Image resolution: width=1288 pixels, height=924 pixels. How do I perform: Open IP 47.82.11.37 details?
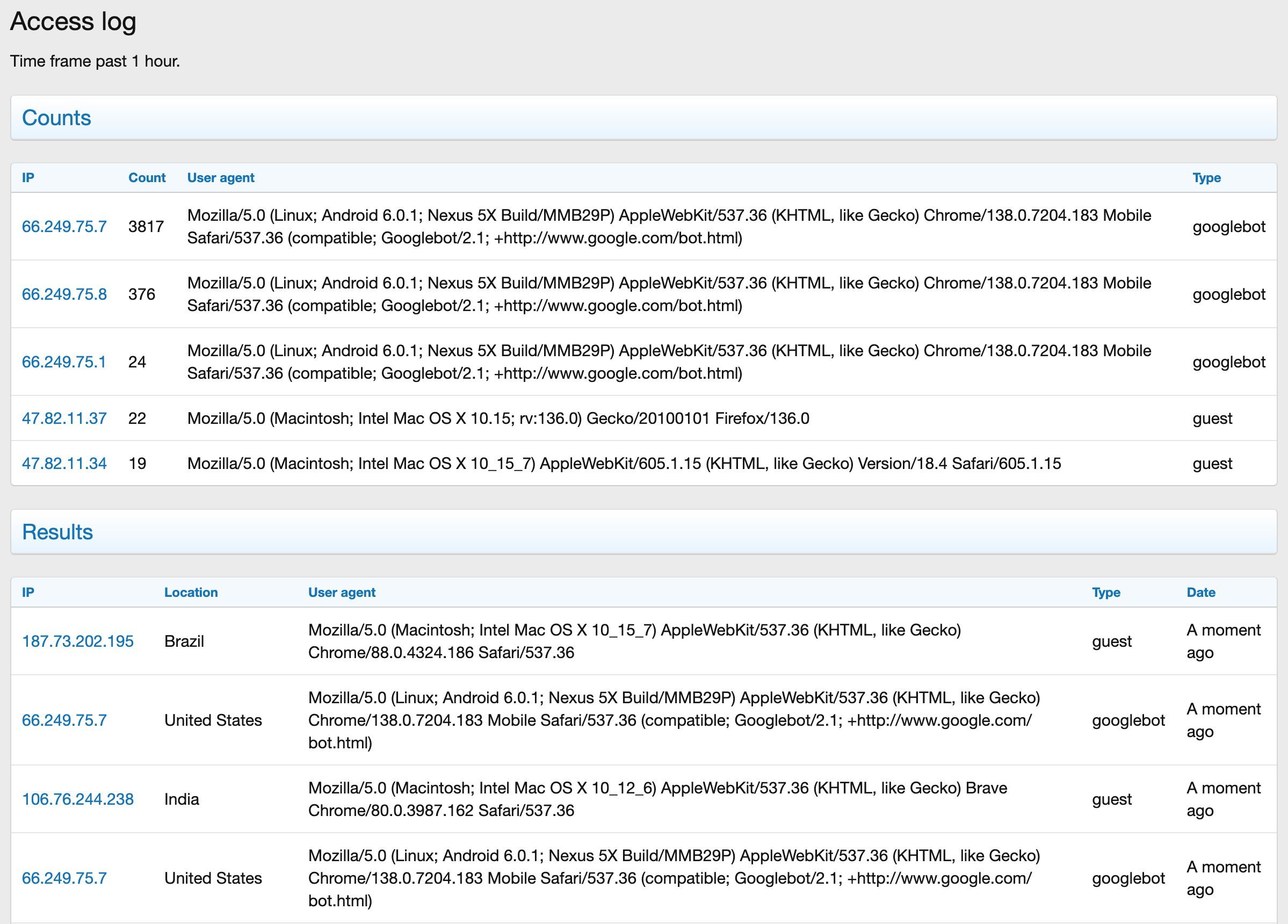pos(64,418)
